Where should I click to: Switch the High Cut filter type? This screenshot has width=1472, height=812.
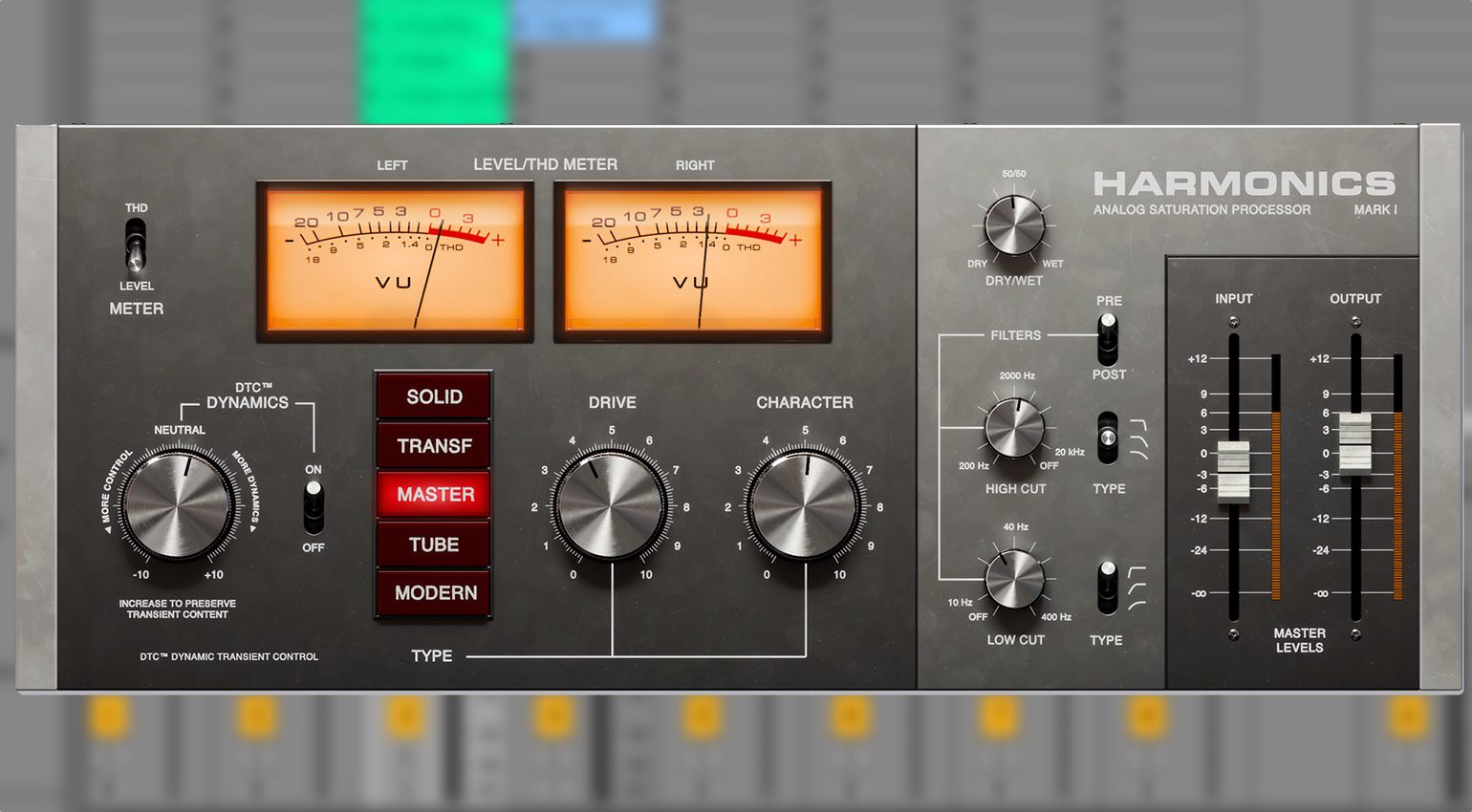click(1107, 438)
